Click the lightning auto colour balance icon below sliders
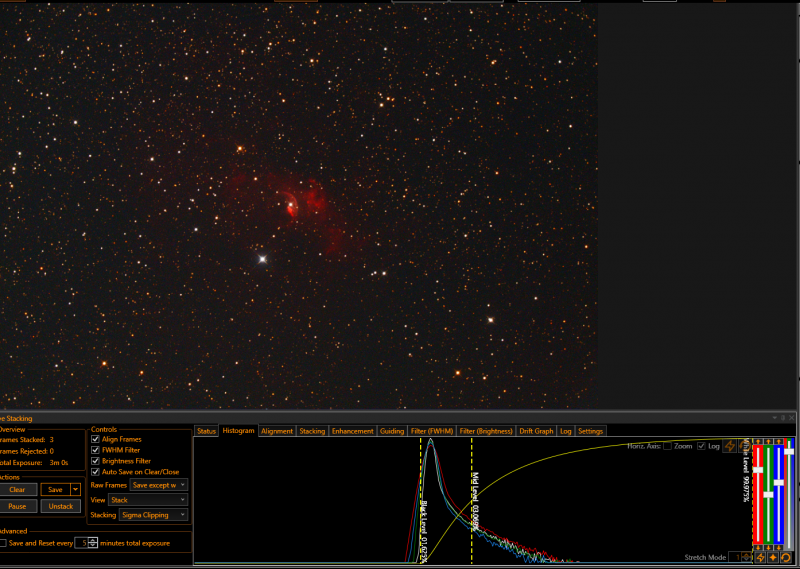Screen dimensions: 800x569 (760, 557)
